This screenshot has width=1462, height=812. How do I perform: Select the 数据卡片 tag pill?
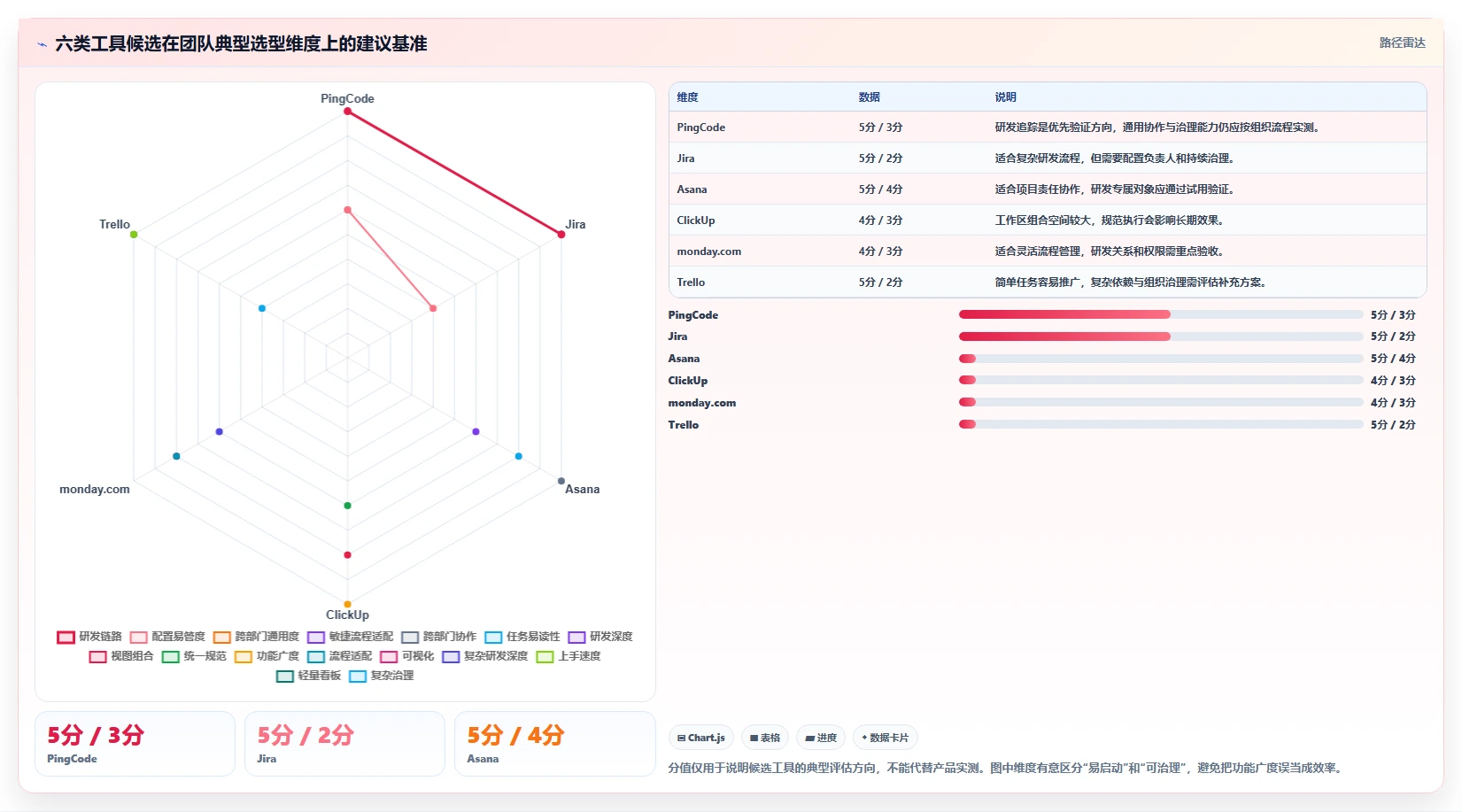pos(885,738)
